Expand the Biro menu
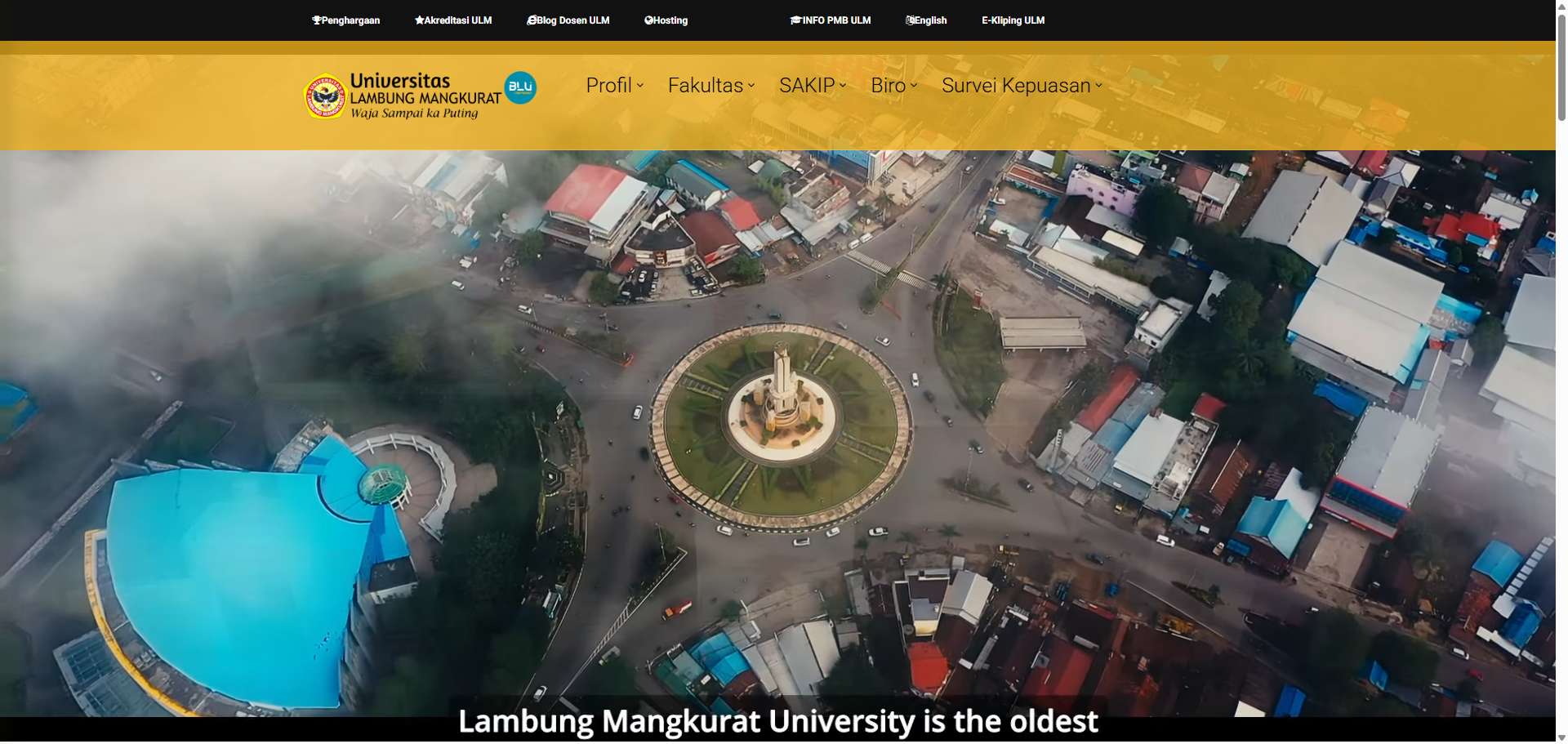The height and width of the screenshot is (744, 1568). (894, 85)
